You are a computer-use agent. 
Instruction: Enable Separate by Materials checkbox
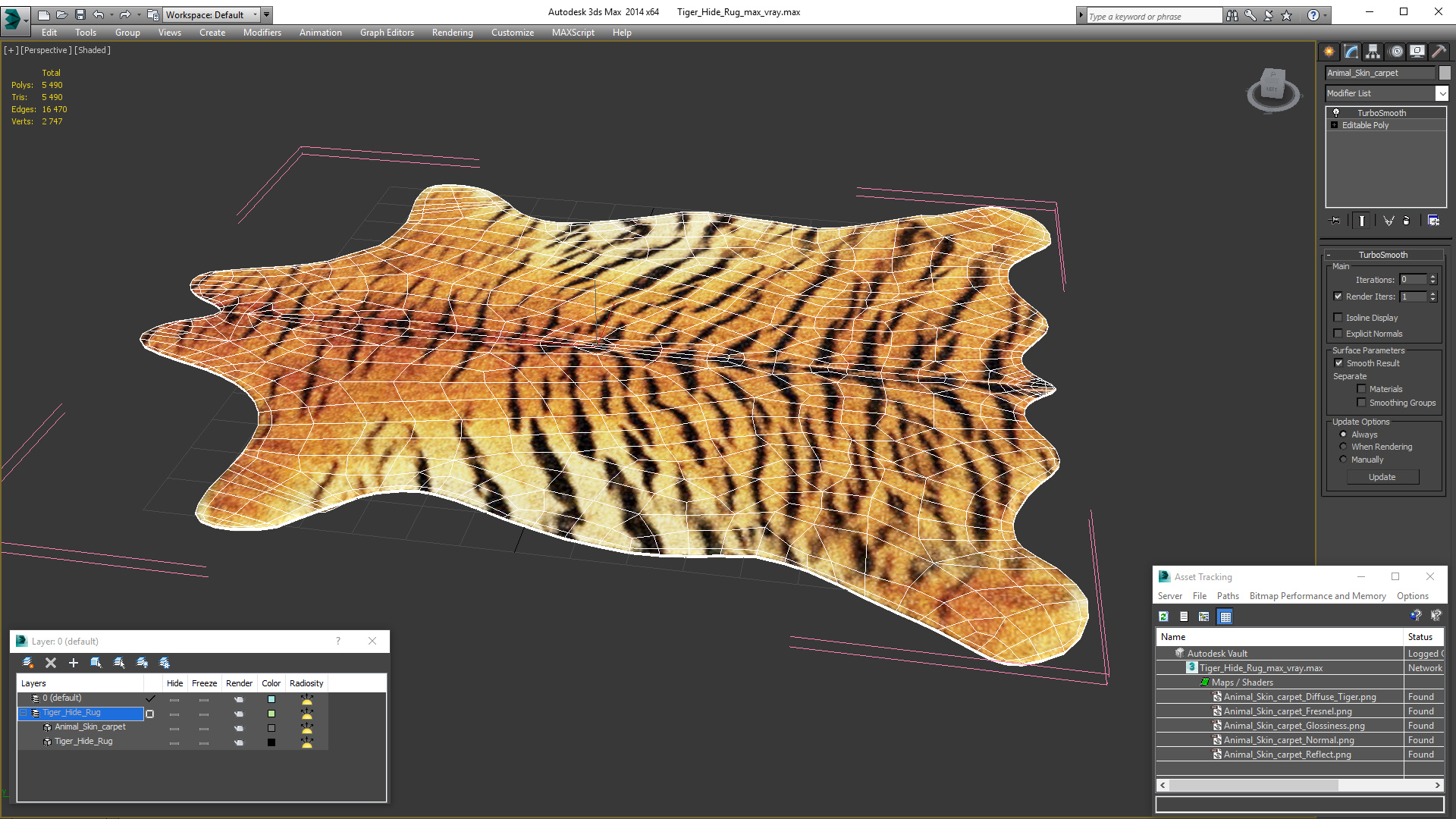click(x=1361, y=389)
